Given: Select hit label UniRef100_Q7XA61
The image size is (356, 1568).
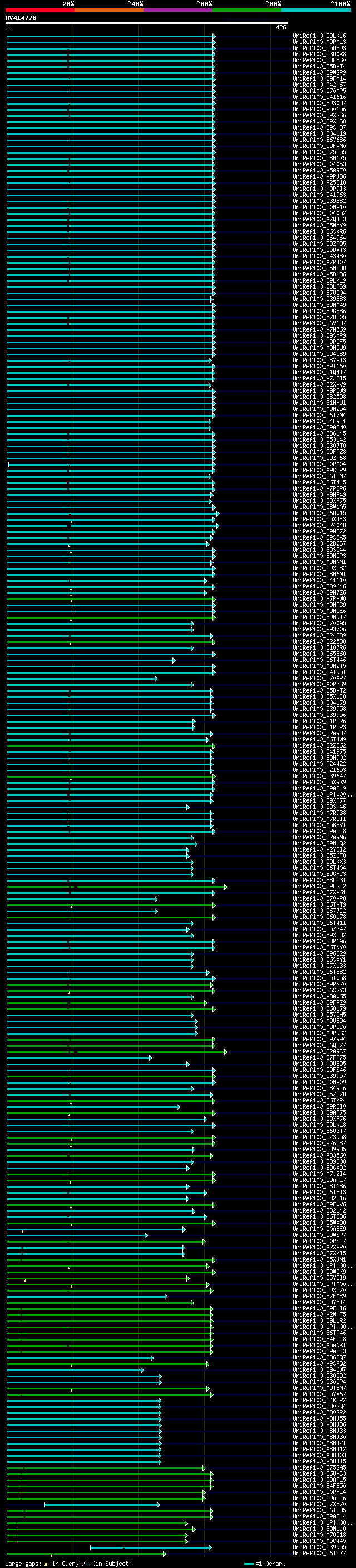Looking at the screenshot, I should click(319, 892).
